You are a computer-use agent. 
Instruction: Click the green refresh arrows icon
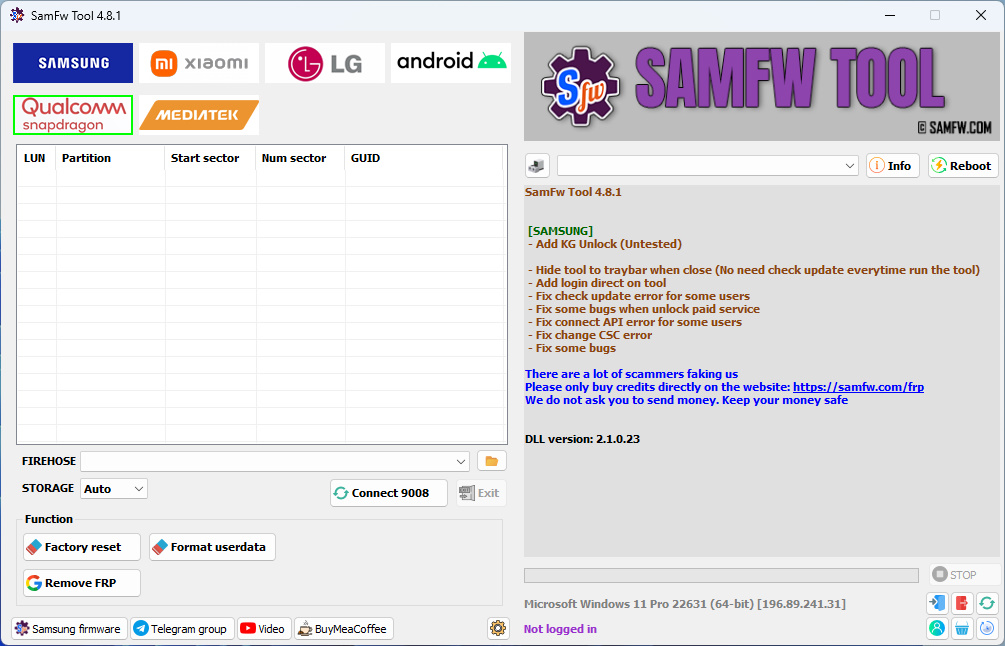click(987, 603)
